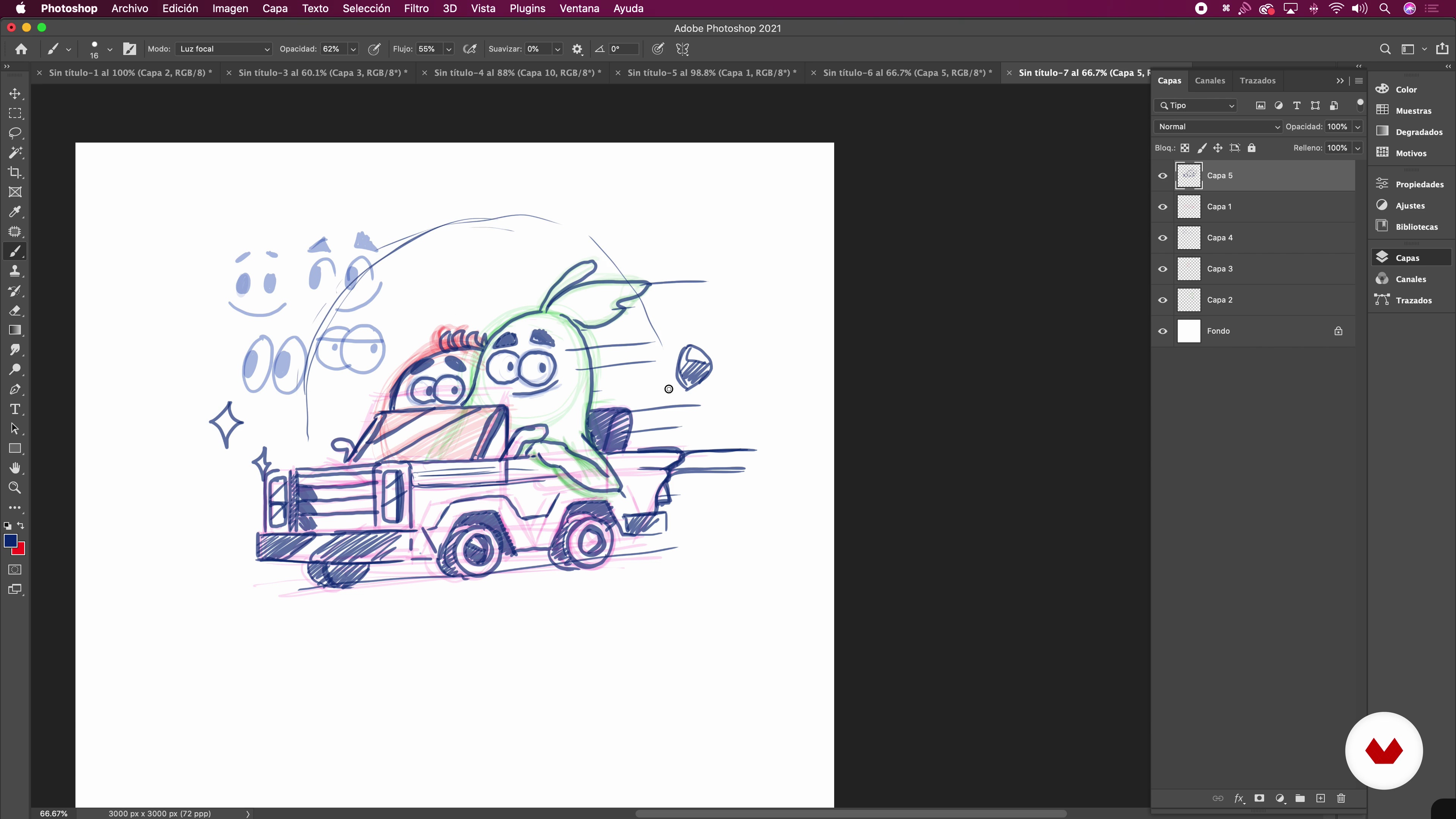1456x819 pixels.
Task: Expand layer Opacidad dropdown arrow
Action: (1358, 127)
